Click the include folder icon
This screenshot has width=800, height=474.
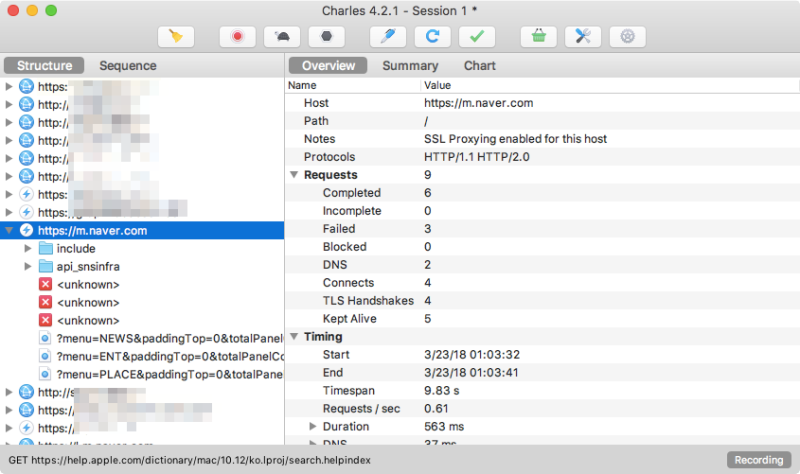click(46, 248)
